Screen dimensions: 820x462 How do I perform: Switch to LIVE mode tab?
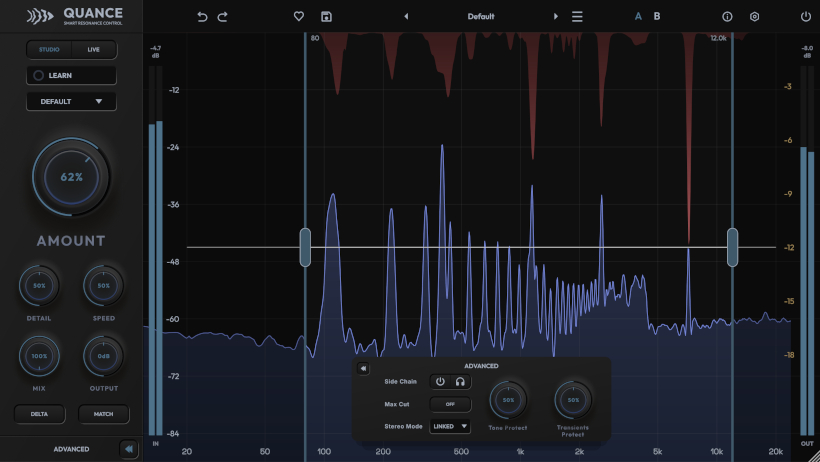(x=94, y=50)
